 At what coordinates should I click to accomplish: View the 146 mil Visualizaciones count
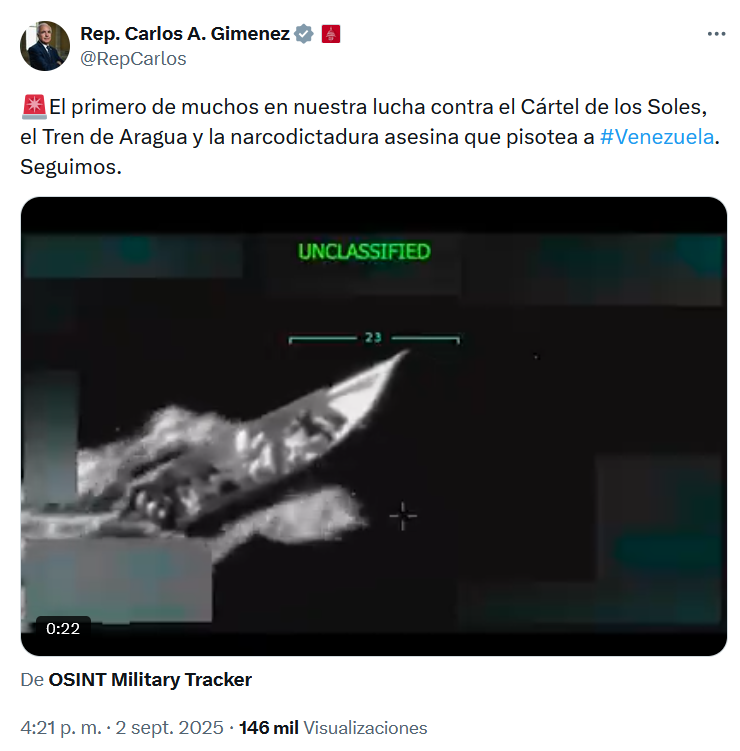pos(333,728)
